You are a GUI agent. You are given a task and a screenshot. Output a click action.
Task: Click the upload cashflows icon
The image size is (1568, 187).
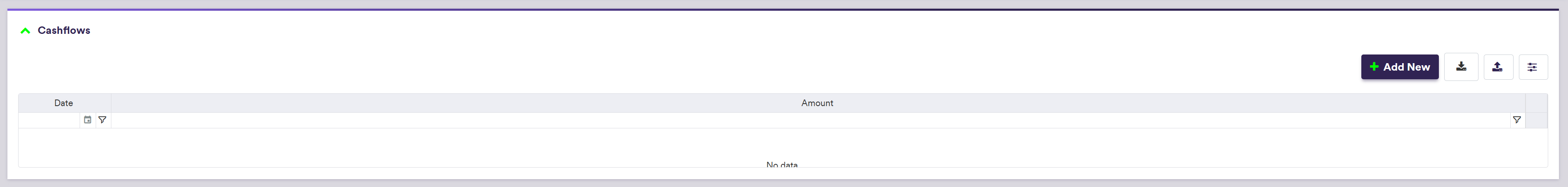[x=1497, y=67]
